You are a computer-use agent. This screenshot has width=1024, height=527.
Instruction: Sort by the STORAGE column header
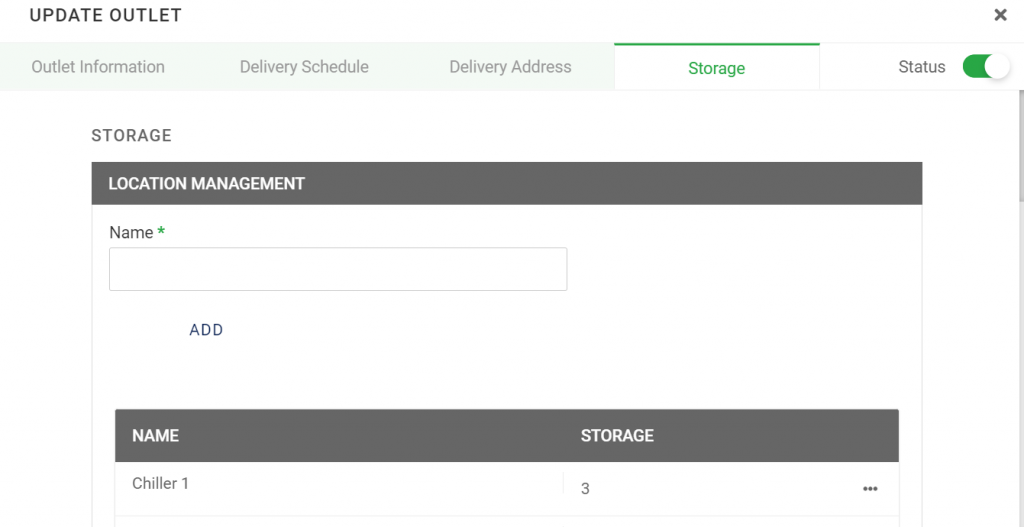pos(617,436)
